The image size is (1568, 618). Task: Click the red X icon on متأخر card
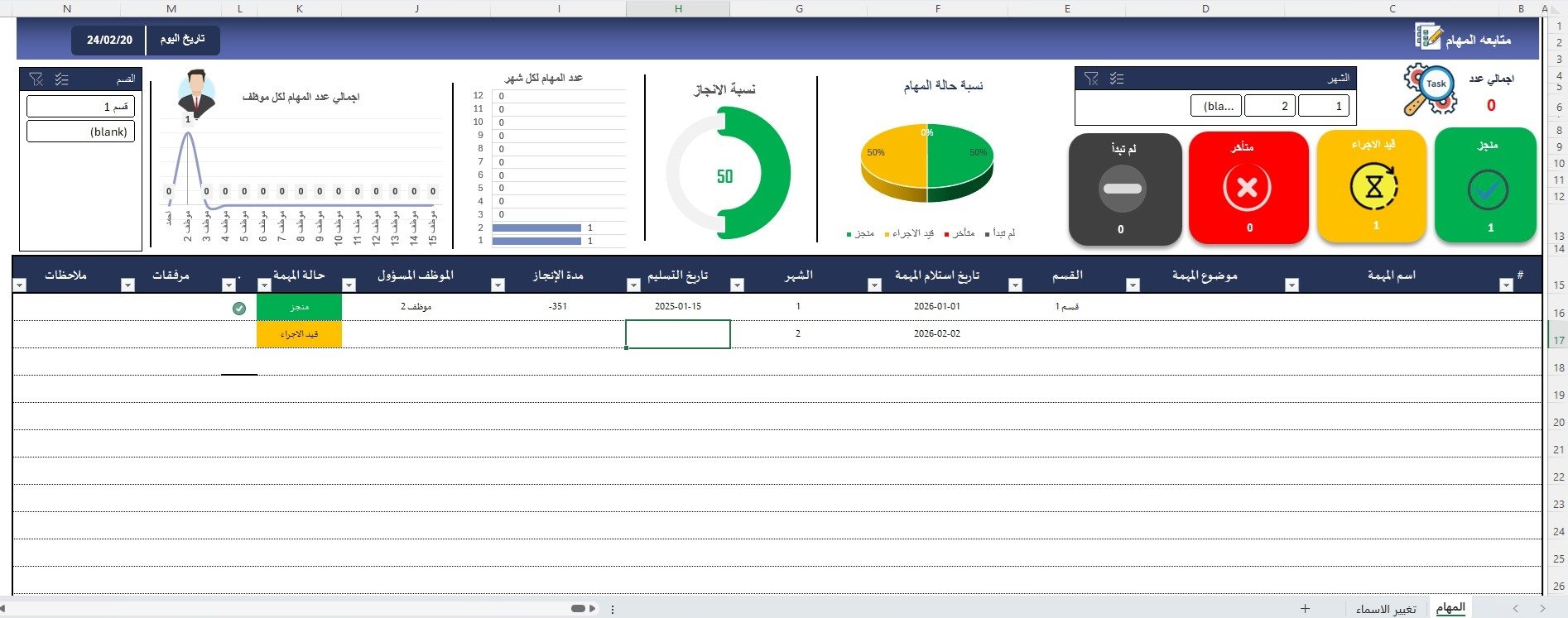(x=1247, y=189)
